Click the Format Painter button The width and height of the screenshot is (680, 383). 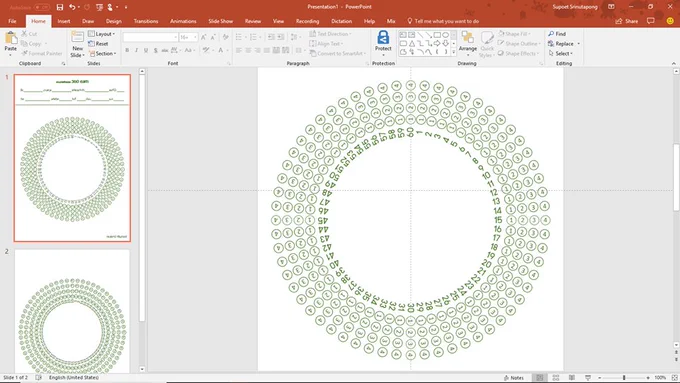42,53
